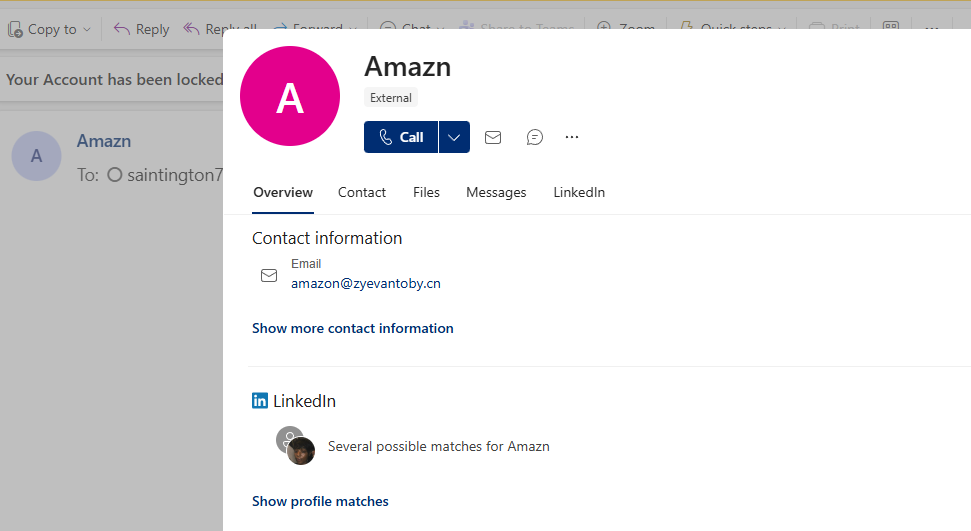The height and width of the screenshot is (531, 971).
Task: Click the amazon@zyevantoby.cn email address
Action: 366,283
